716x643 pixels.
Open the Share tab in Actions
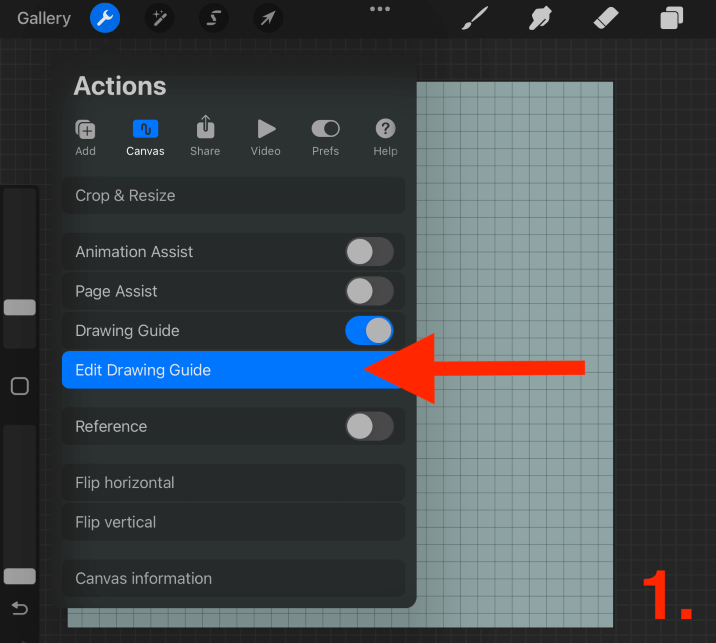205,136
